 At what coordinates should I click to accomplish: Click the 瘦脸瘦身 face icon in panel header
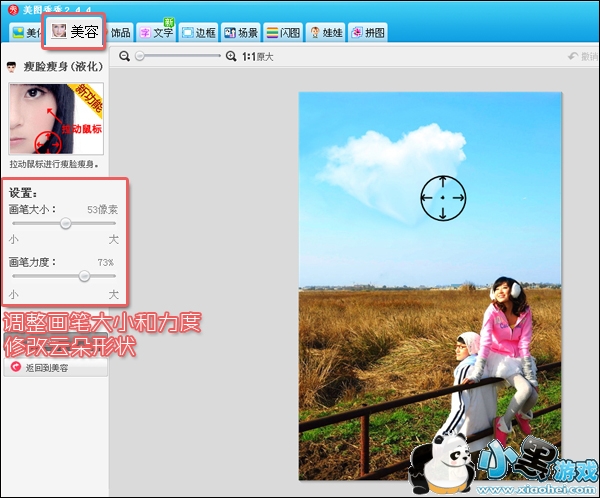11,67
